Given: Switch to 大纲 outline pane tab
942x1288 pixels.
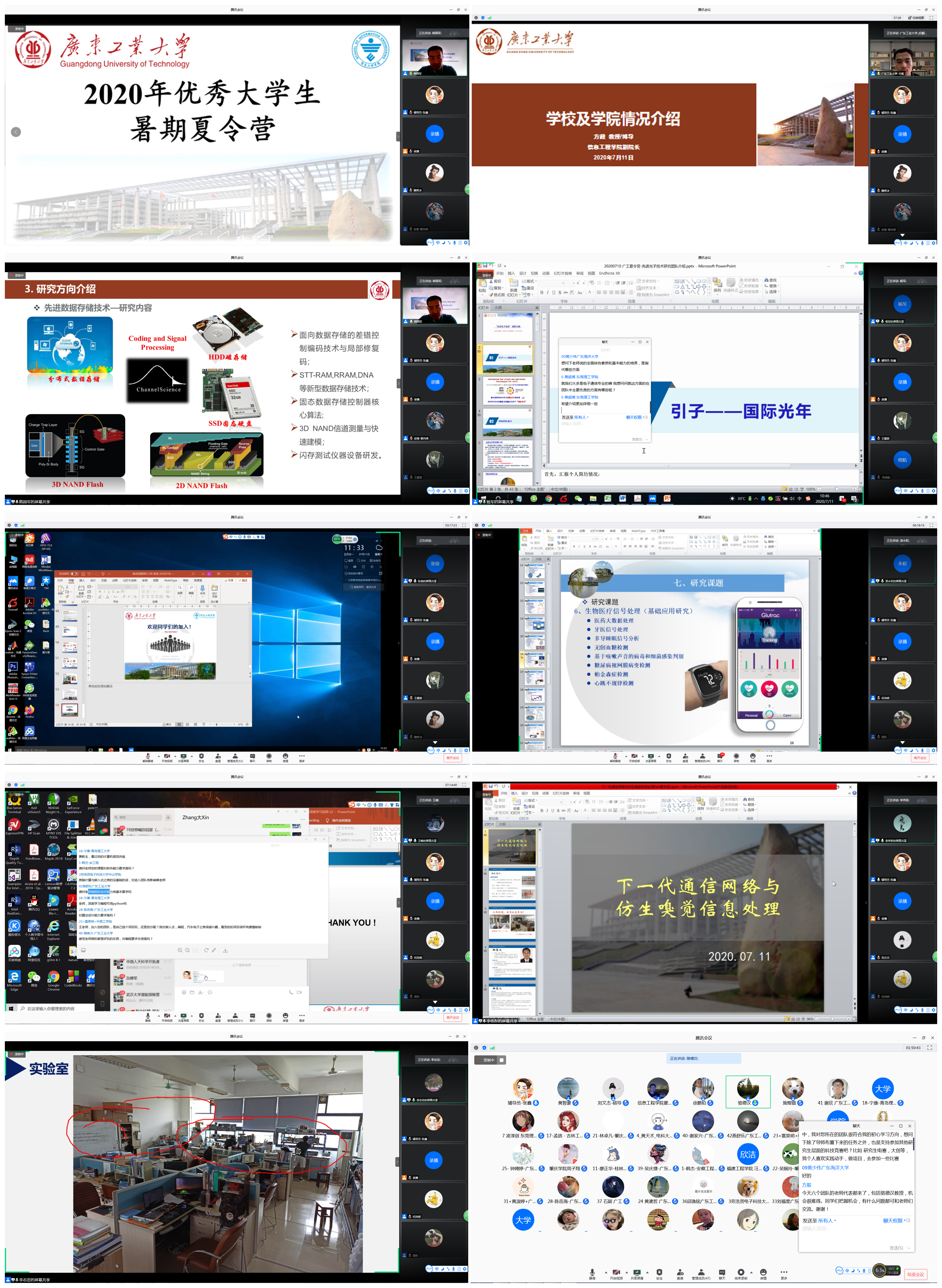Looking at the screenshot, I should coord(498,308).
